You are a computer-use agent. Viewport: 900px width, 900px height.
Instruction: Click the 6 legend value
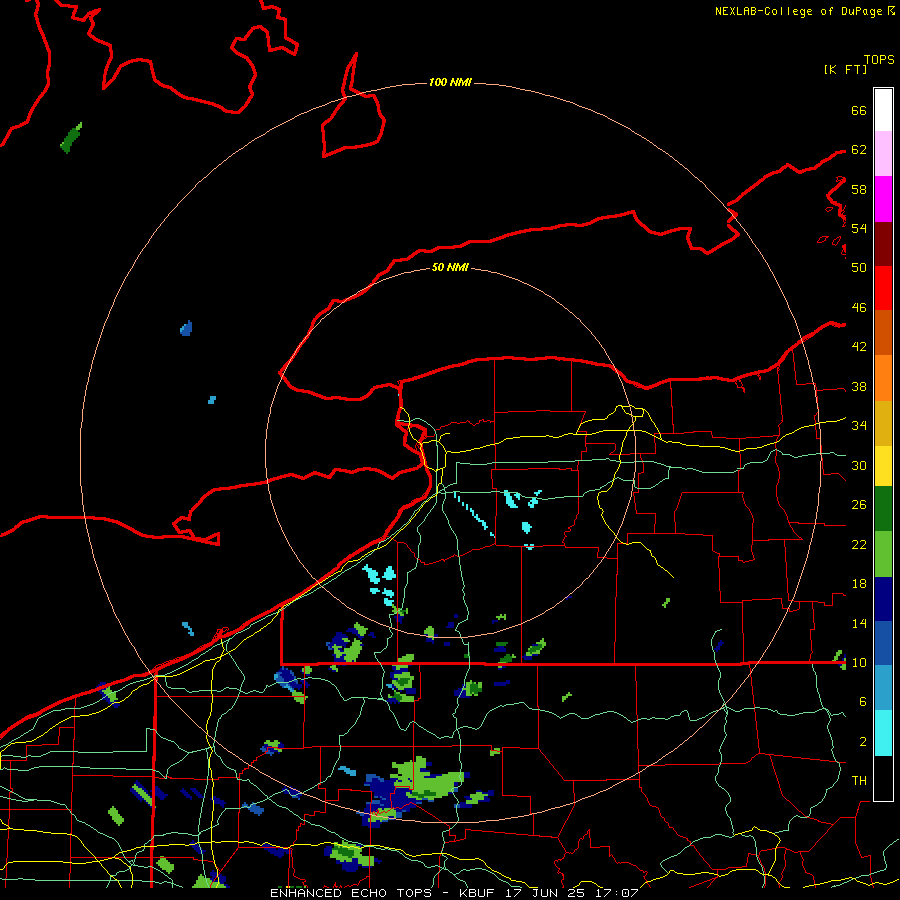tap(863, 701)
